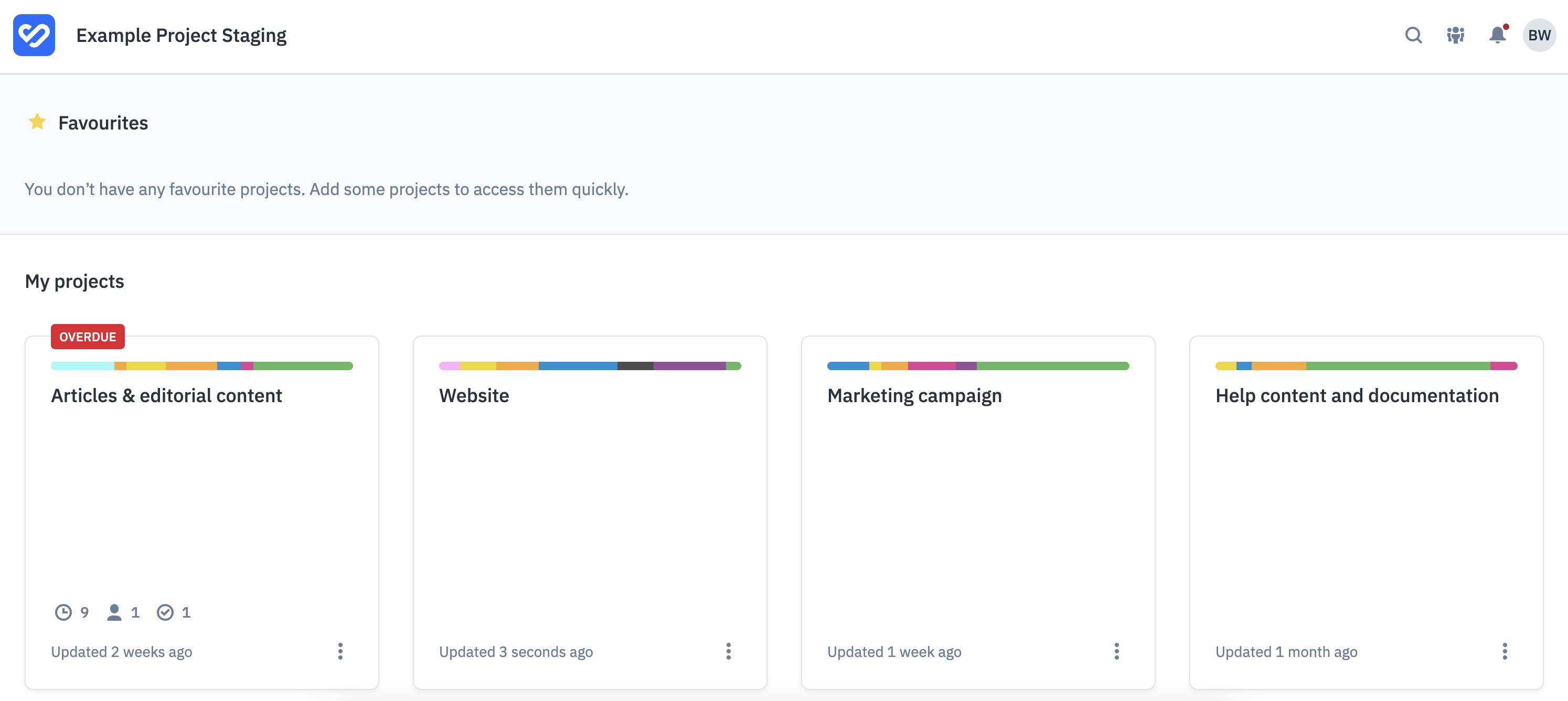Open the three-dot menu on Marketing campaign

click(1116, 651)
